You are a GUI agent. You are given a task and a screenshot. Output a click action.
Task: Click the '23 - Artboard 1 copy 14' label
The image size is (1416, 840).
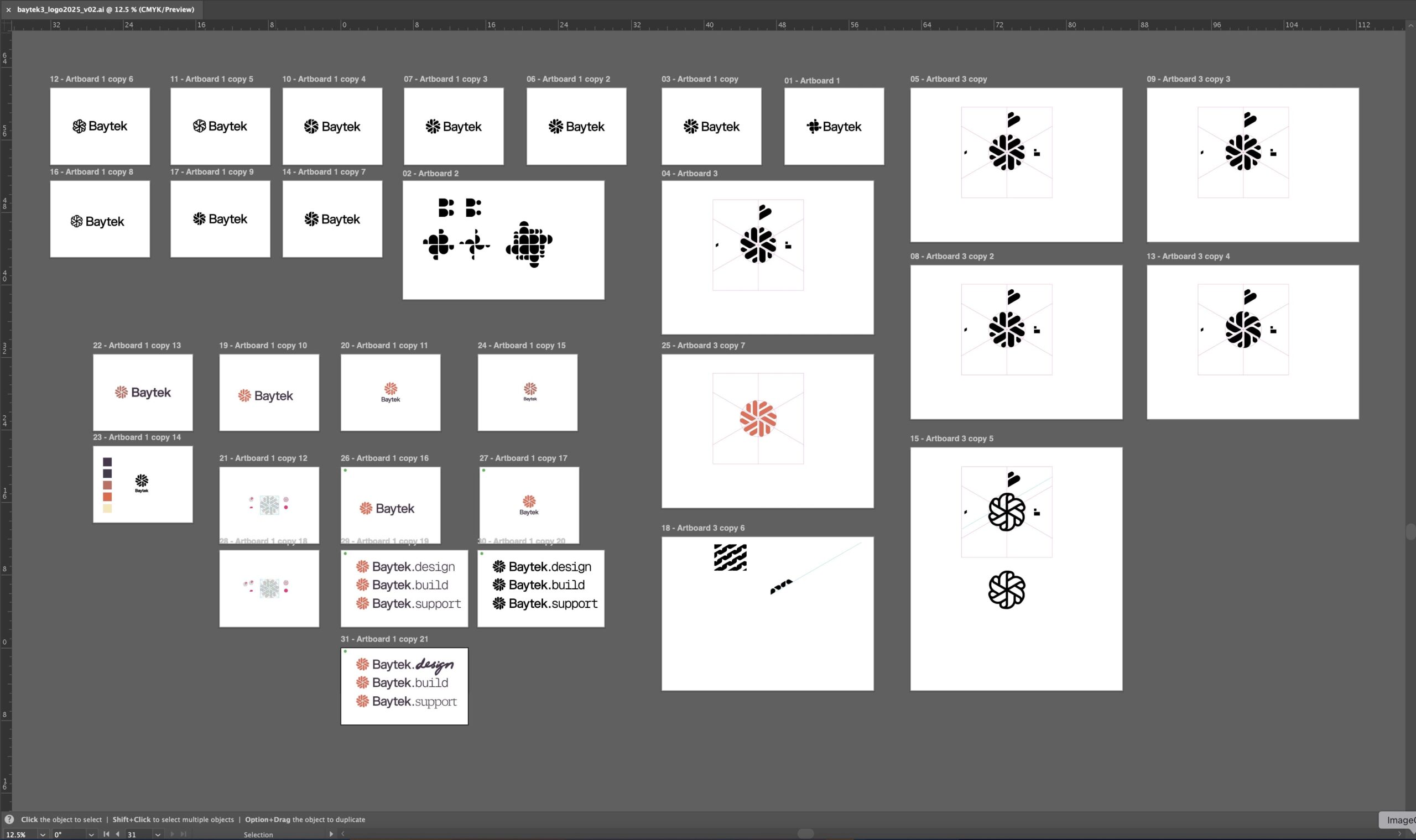pyautogui.click(x=137, y=437)
